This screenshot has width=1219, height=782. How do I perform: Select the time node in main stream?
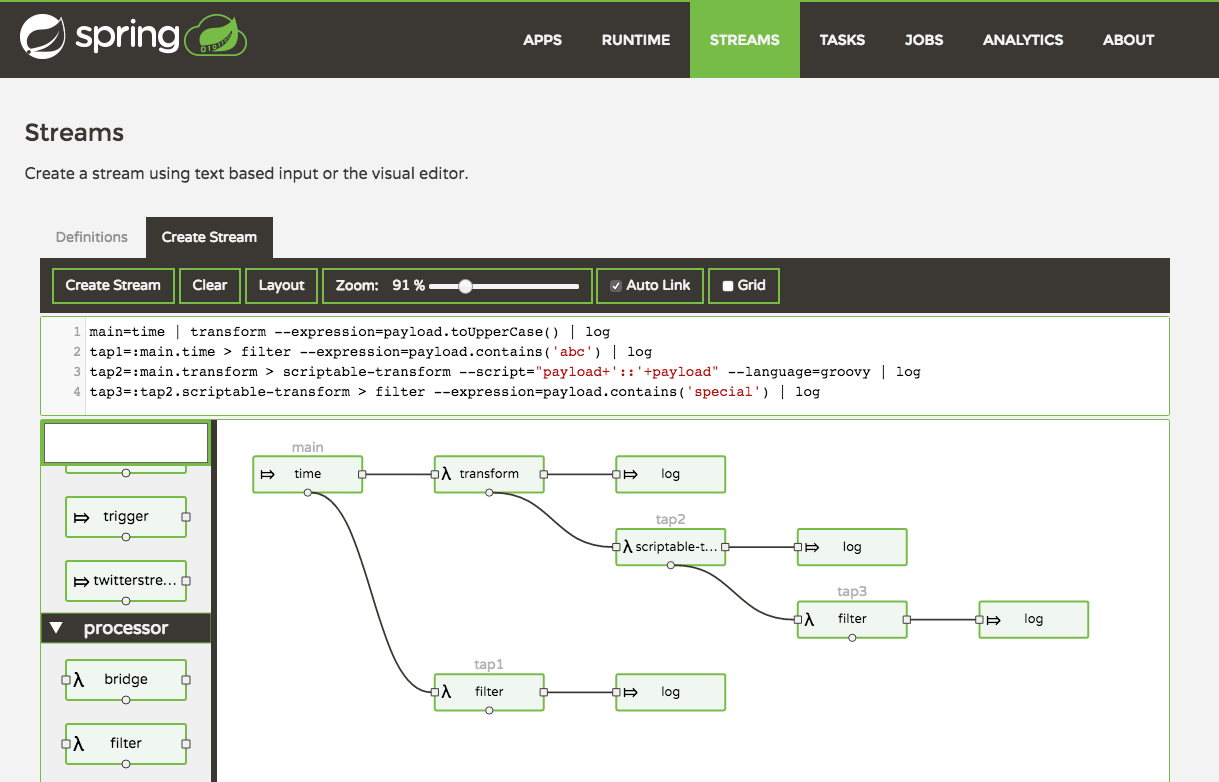coord(308,474)
